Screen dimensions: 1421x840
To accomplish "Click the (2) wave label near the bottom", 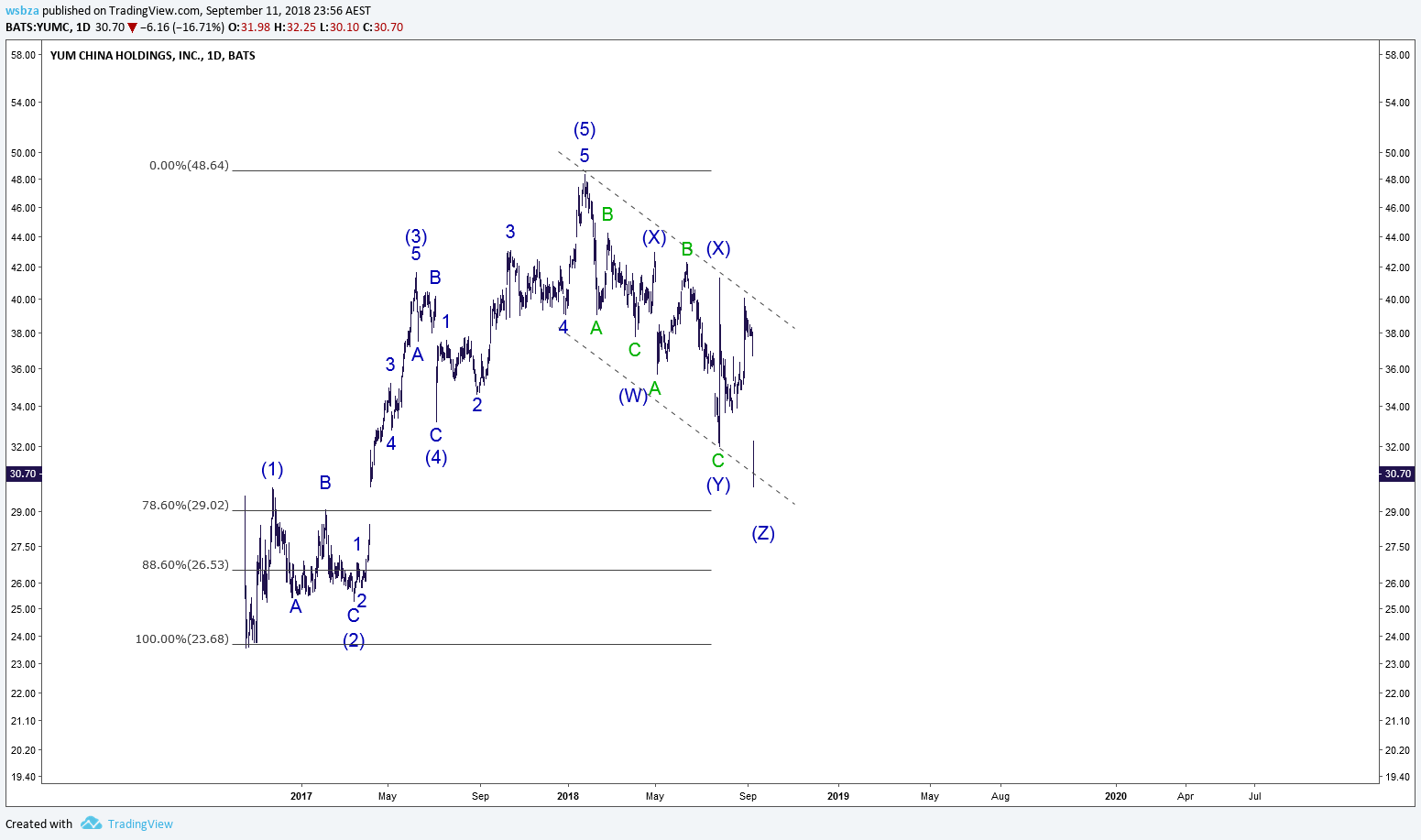I will tap(354, 640).
